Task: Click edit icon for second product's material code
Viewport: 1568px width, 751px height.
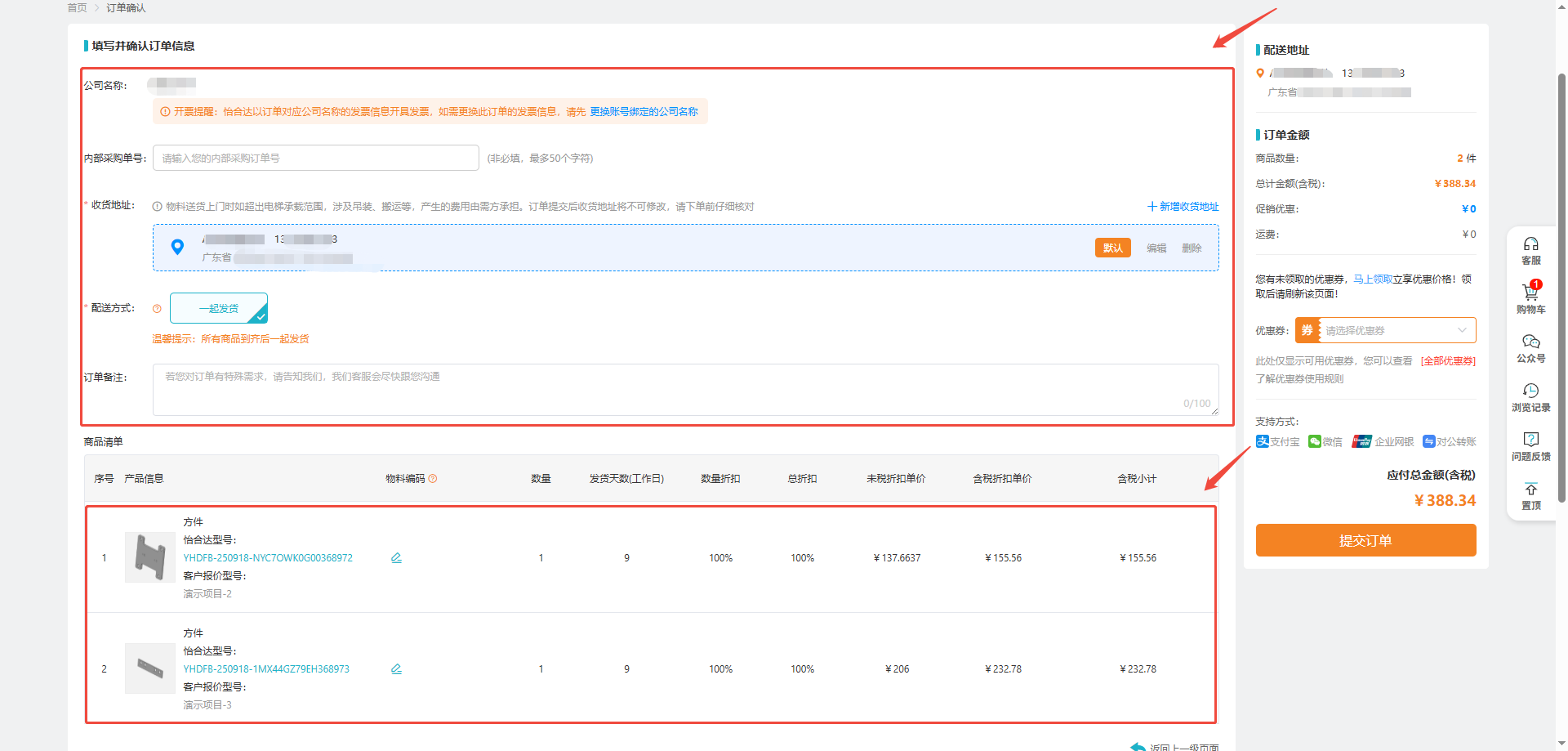Action: [396, 669]
